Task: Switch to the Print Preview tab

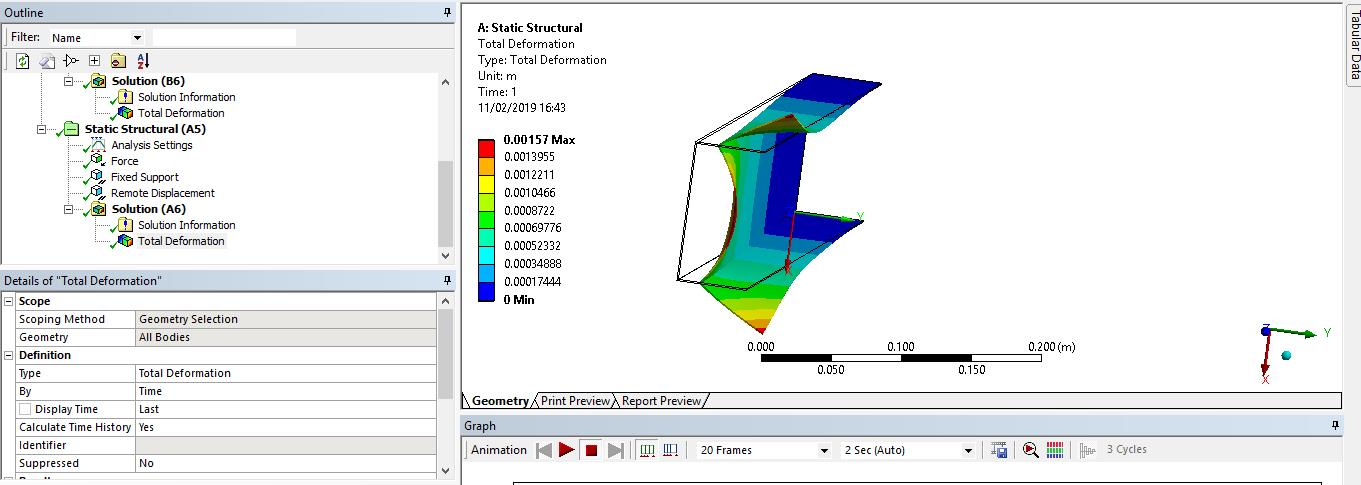Action: (575, 401)
